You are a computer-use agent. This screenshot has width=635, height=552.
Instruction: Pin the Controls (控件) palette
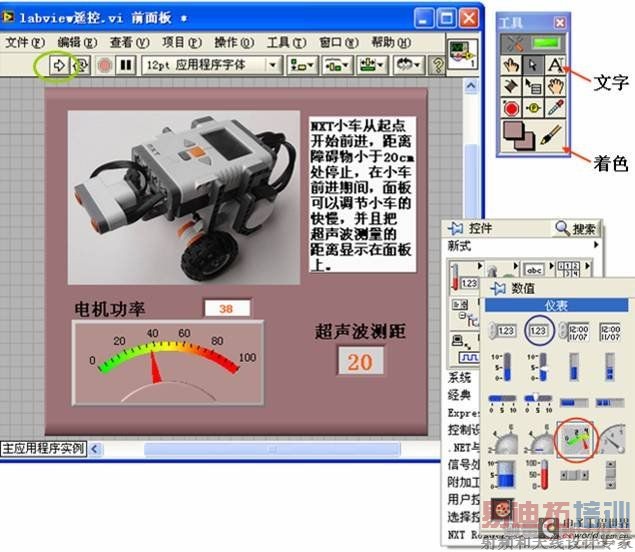tap(456, 228)
